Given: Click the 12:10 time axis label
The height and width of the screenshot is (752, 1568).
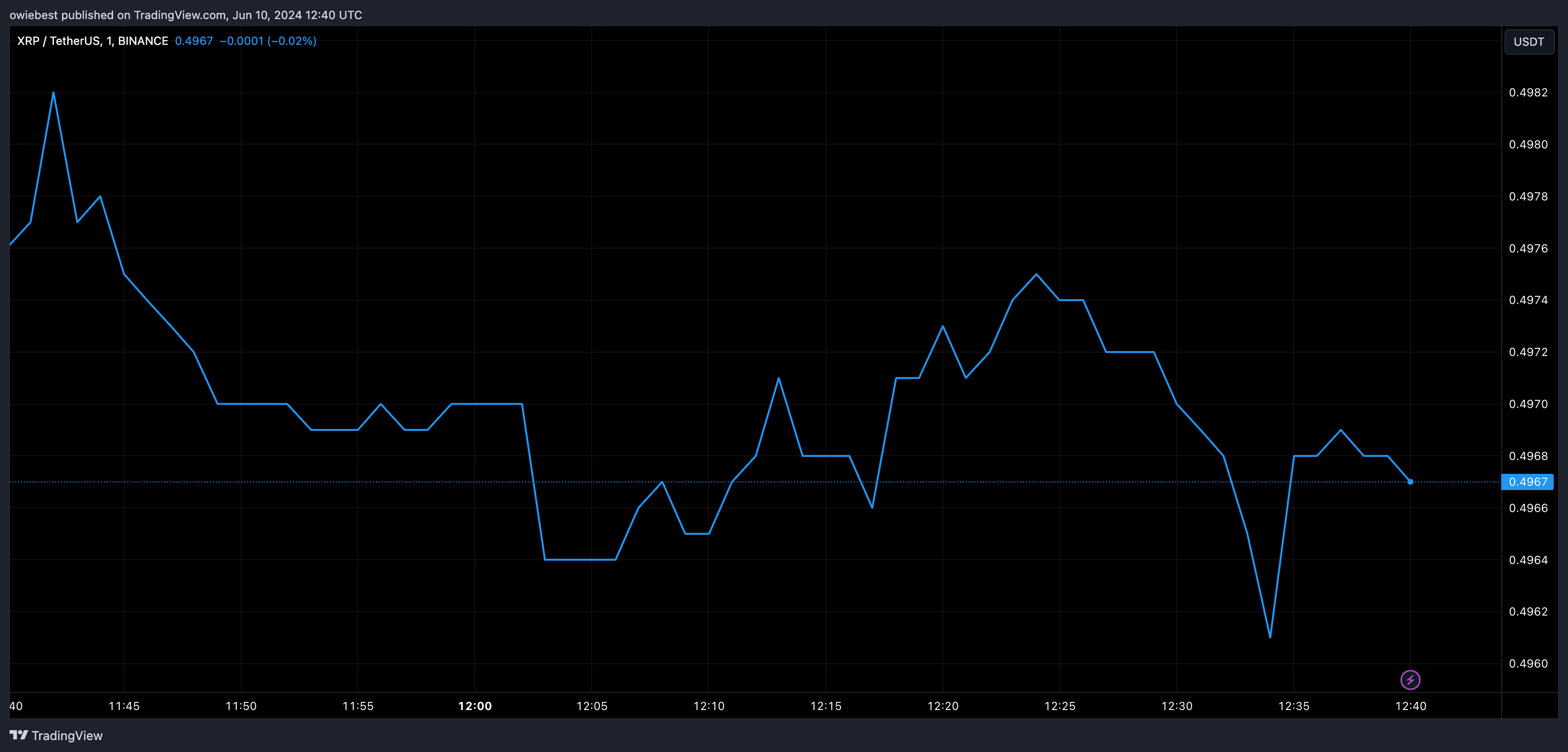Looking at the screenshot, I should [709, 706].
